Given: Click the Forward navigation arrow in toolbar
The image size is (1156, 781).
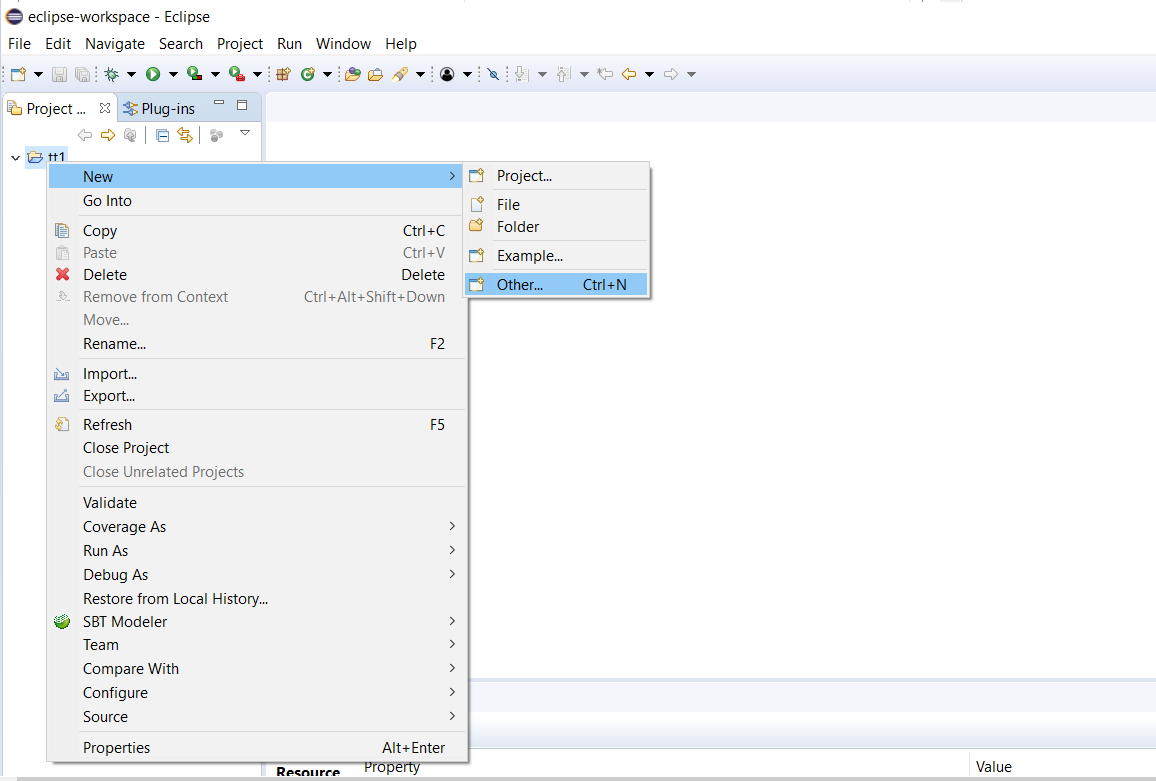Looking at the screenshot, I should (671, 74).
